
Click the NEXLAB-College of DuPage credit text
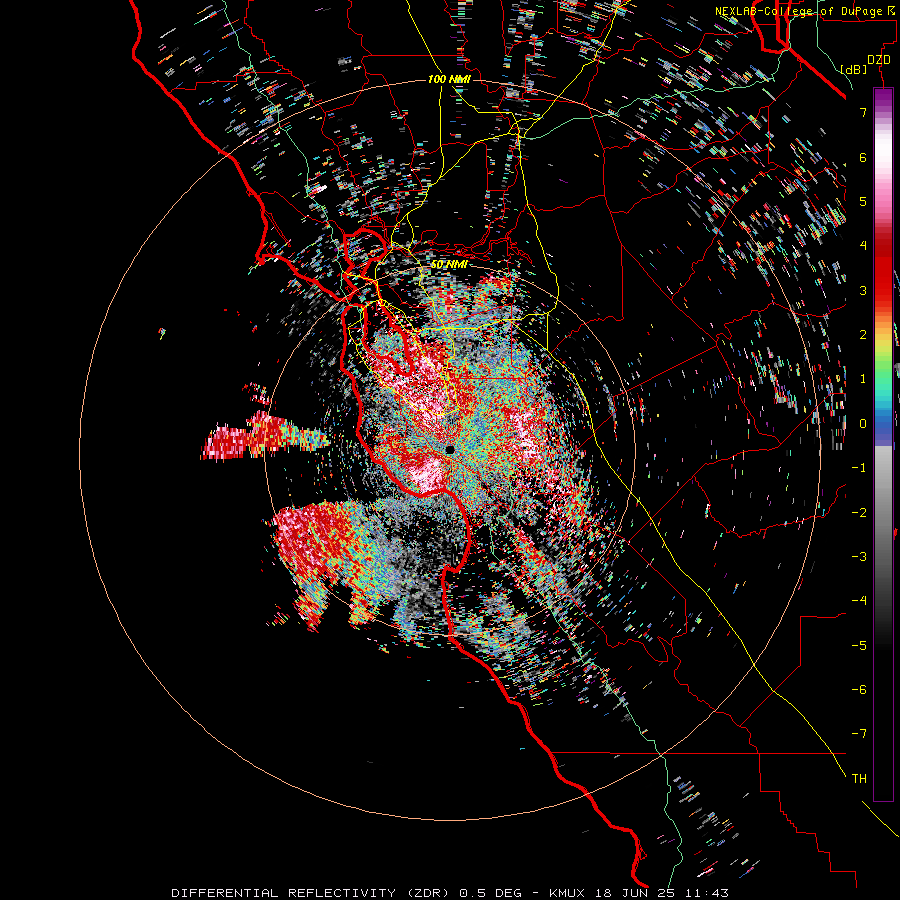804,11
